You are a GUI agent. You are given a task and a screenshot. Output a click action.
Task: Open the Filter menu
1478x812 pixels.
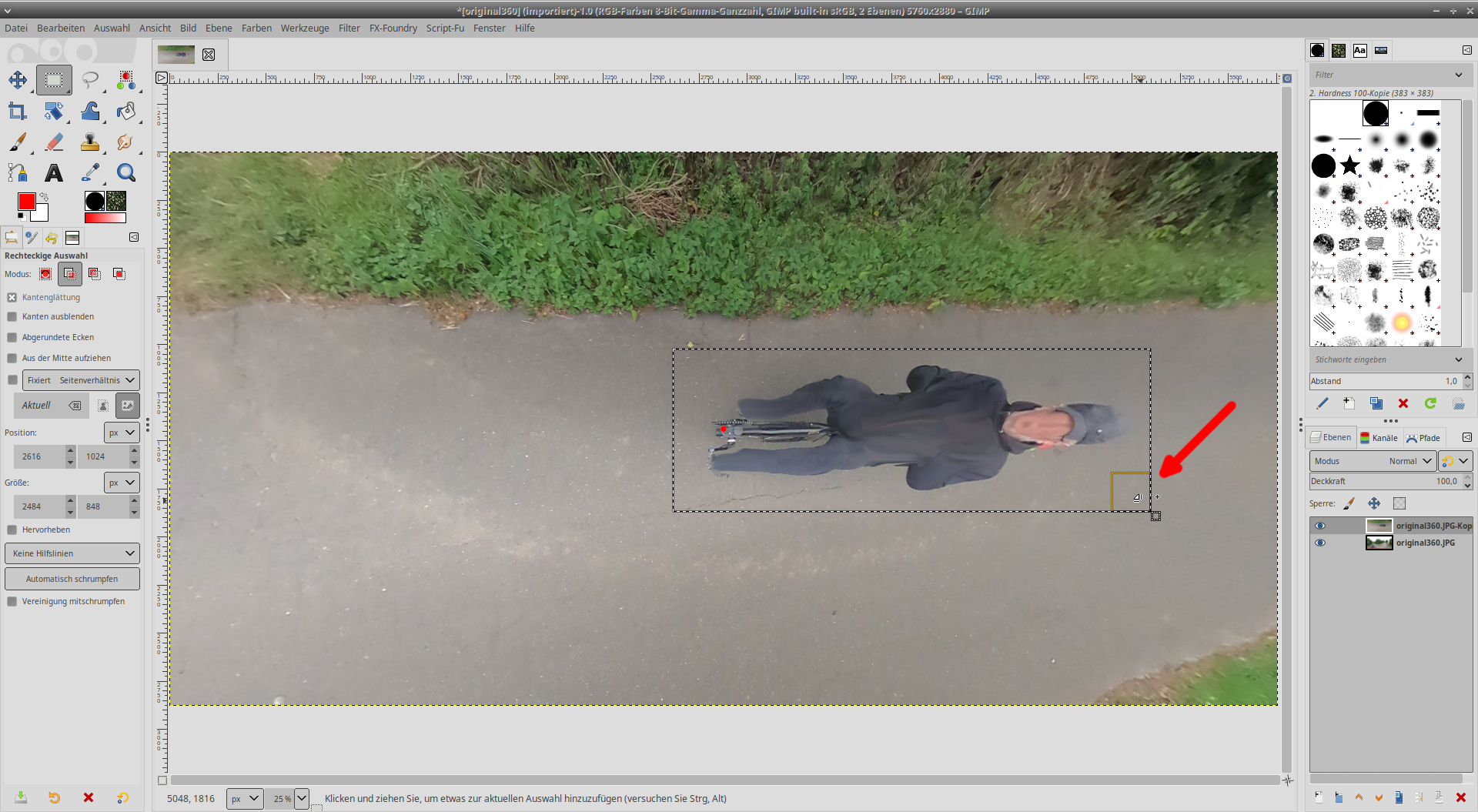[349, 28]
